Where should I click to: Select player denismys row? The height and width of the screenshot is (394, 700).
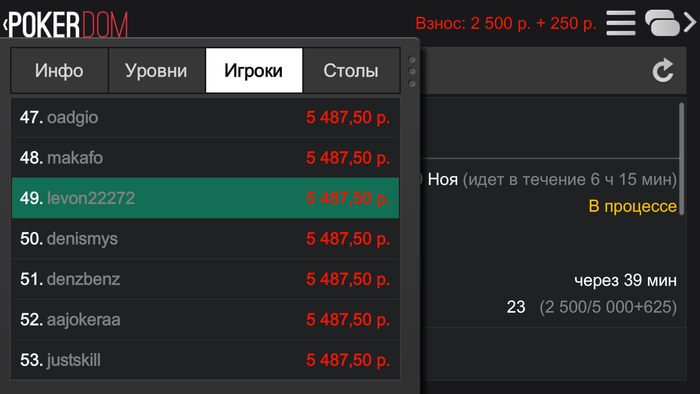205,239
